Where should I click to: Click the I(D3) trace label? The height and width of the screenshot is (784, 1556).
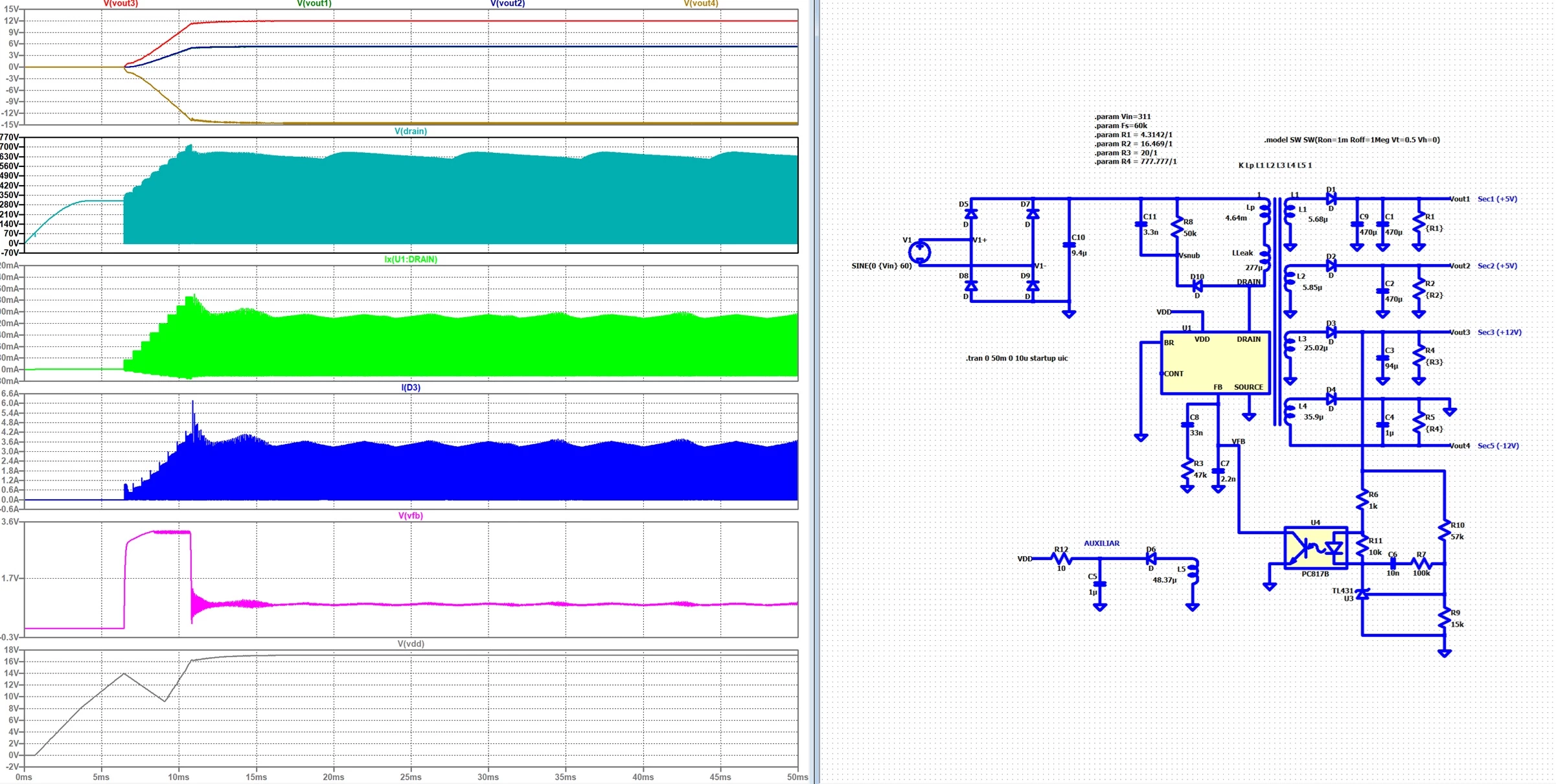pyautogui.click(x=411, y=388)
